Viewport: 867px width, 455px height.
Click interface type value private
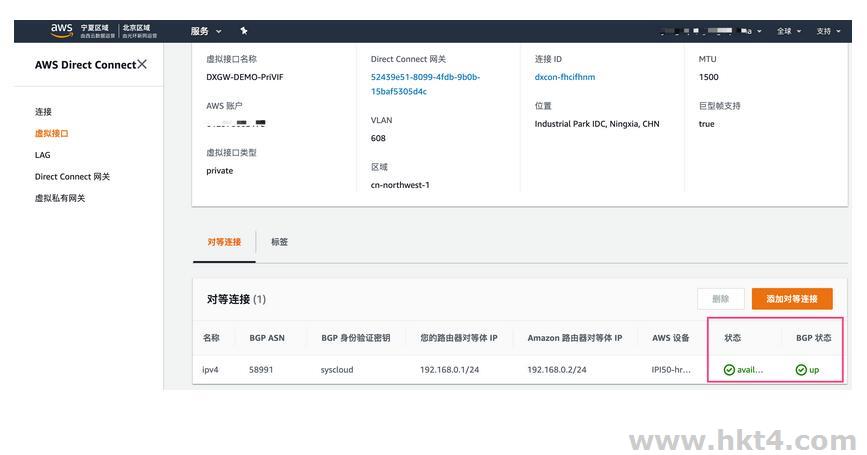coord(220,171)
